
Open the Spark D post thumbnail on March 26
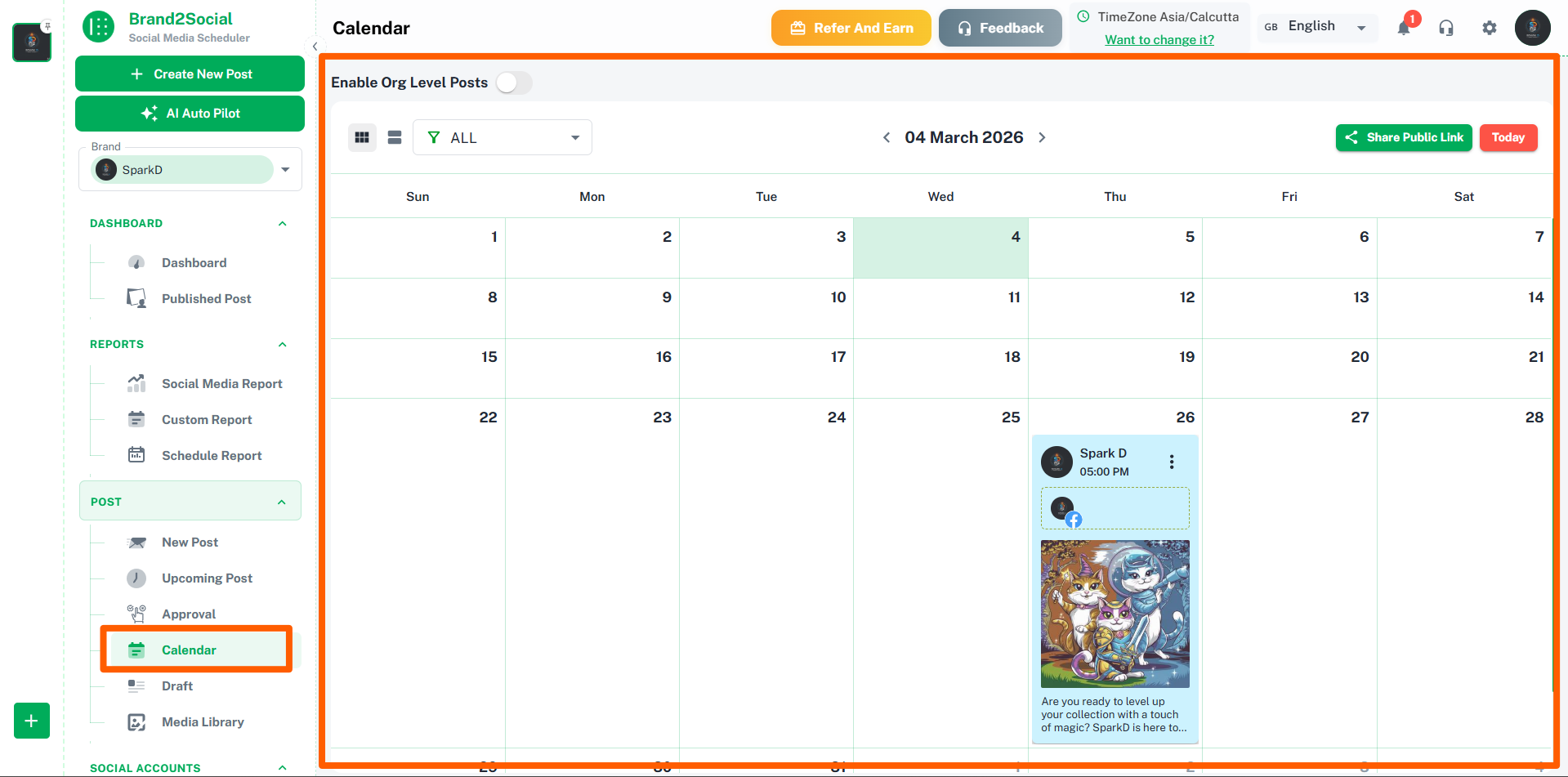[x=1115, y=614]
